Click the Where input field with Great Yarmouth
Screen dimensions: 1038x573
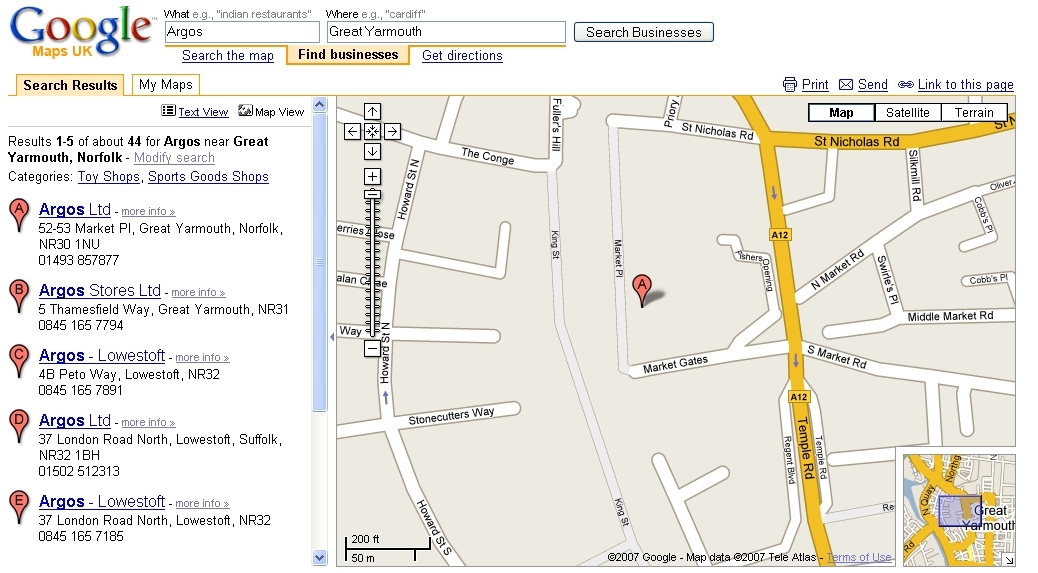click(x=446, y=32)
